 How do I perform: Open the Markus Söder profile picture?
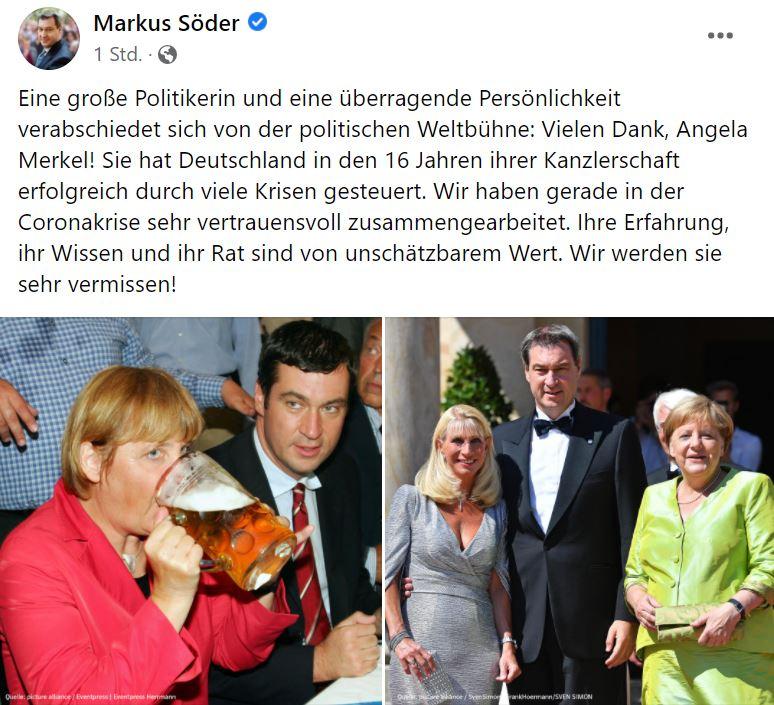tap(48, 38)
